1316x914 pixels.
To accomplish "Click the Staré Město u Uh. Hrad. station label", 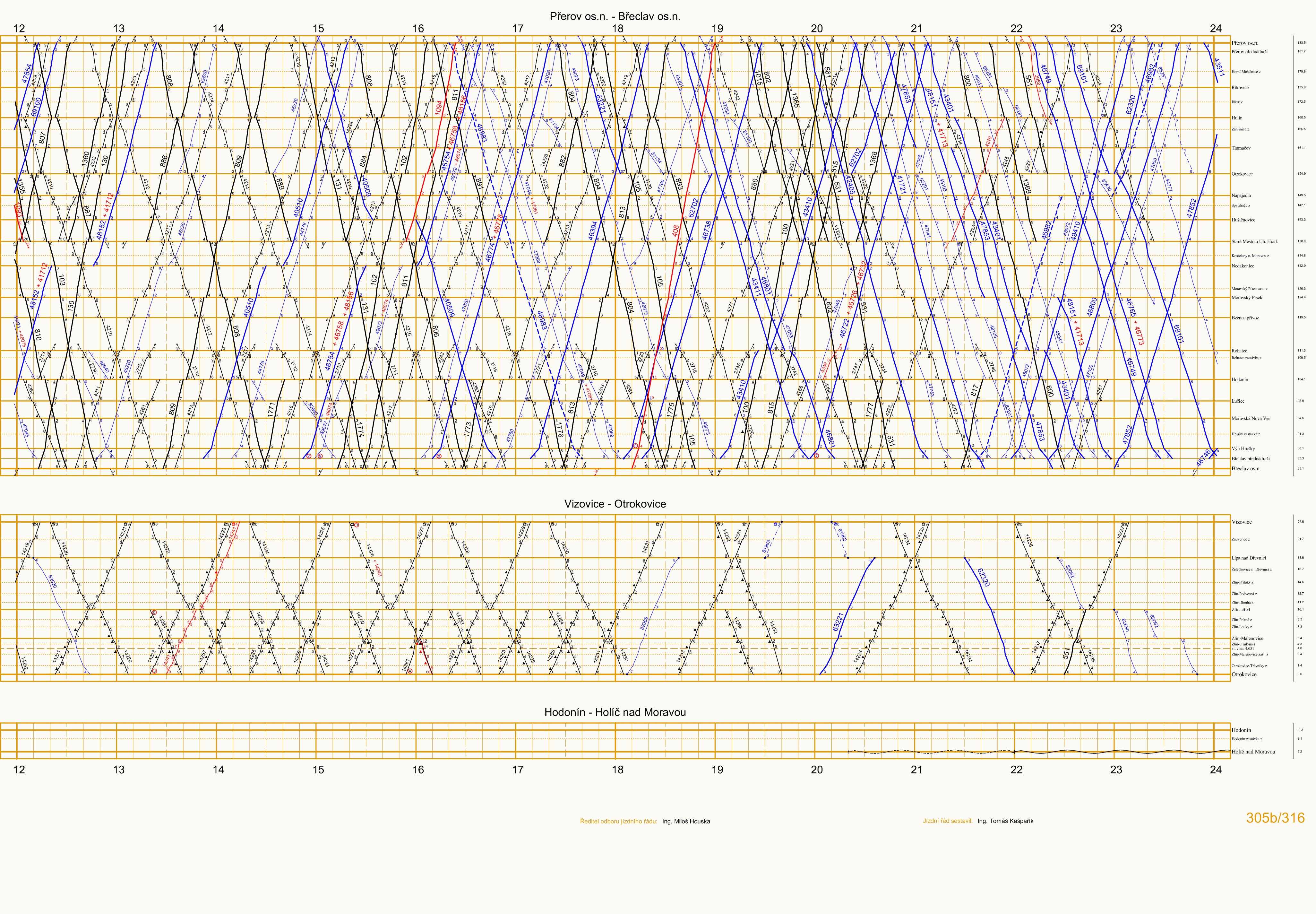I will point(1254,241).
